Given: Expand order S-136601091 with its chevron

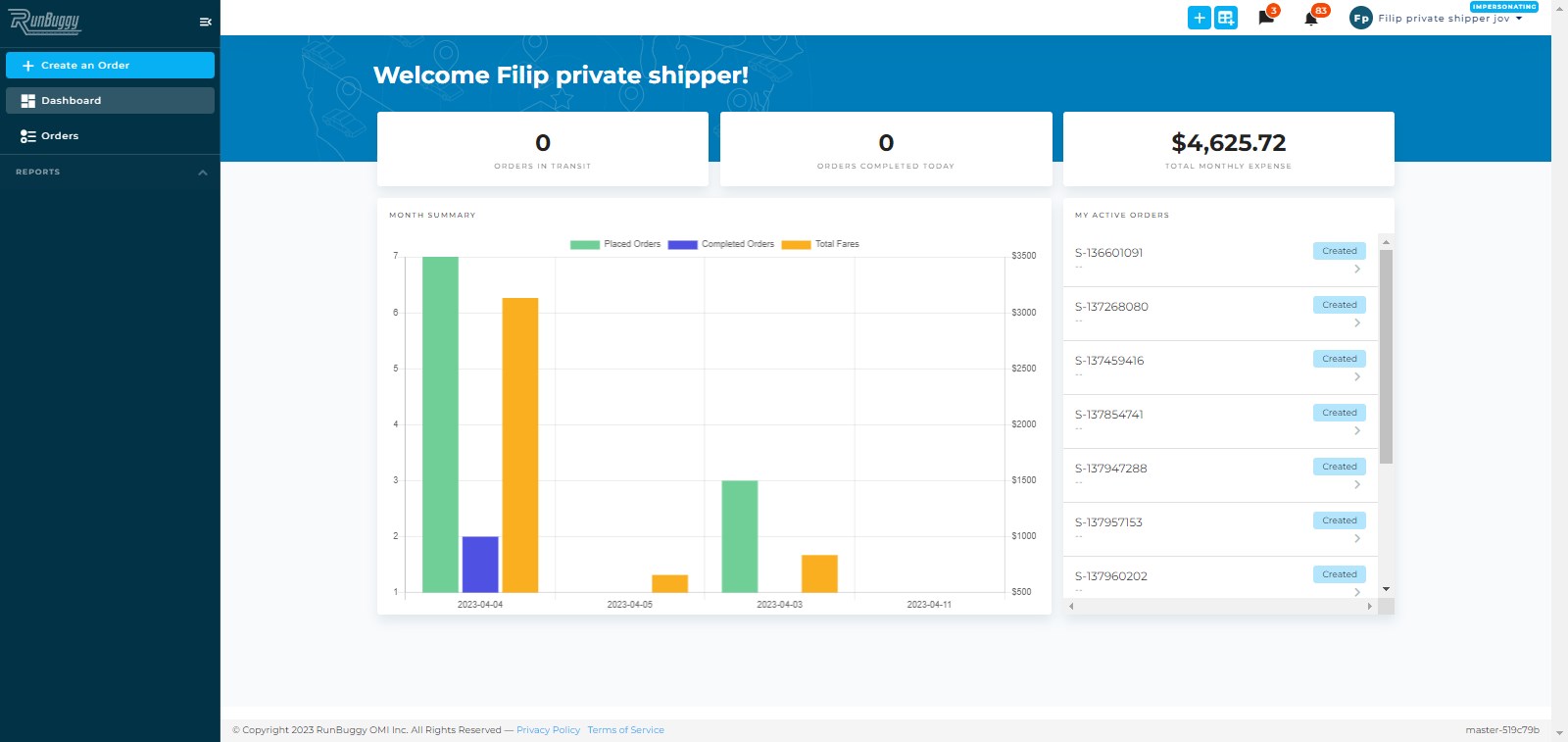Looking at the screenshot, I should pos(1357,269).
